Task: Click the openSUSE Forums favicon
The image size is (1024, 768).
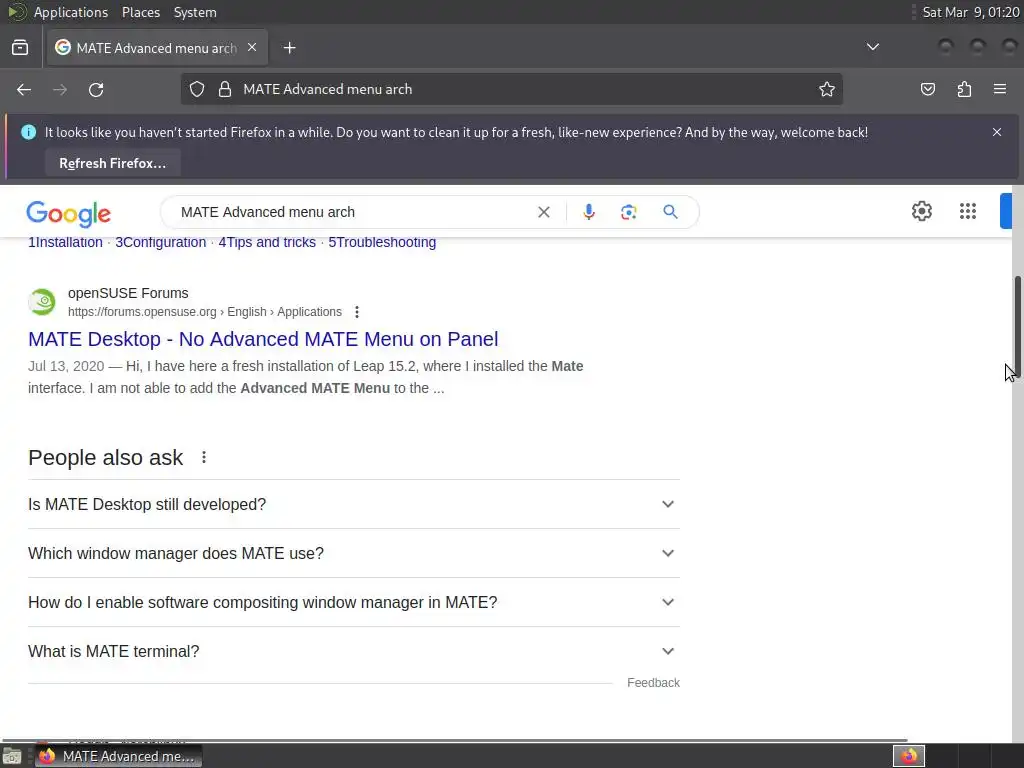Action: [42, 302]
